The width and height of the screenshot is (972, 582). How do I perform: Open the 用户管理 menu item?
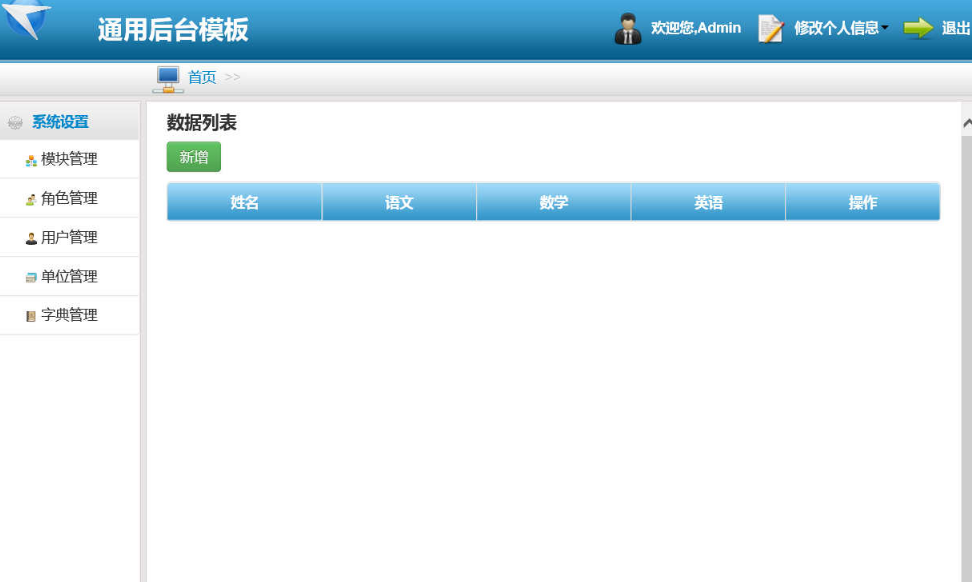[69, 238]
